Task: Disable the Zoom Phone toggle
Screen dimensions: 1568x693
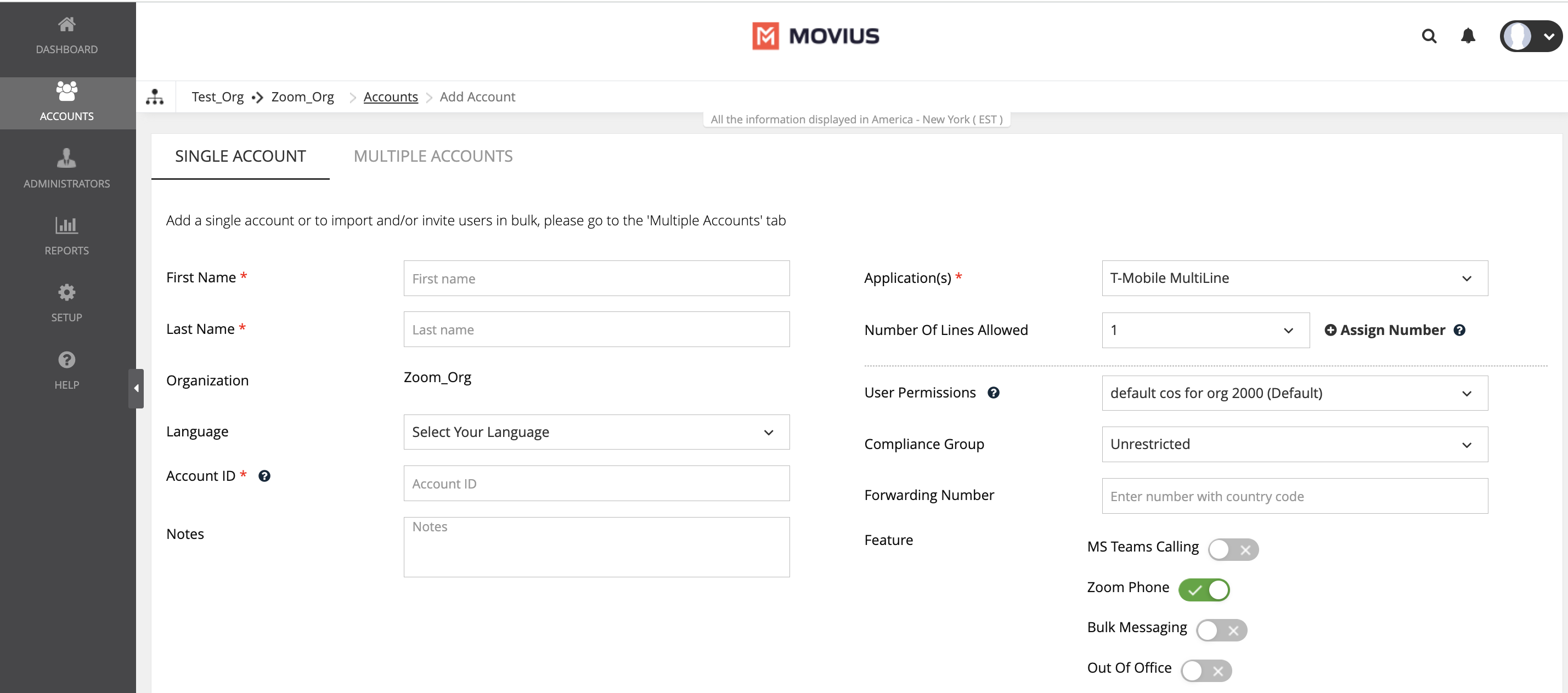Action: (x=1204, y=589)
